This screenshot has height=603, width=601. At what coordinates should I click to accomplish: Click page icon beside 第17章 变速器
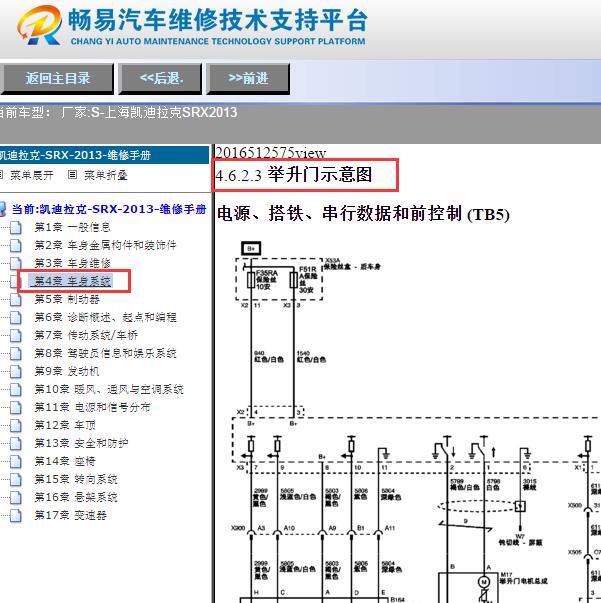pos(15,515)
